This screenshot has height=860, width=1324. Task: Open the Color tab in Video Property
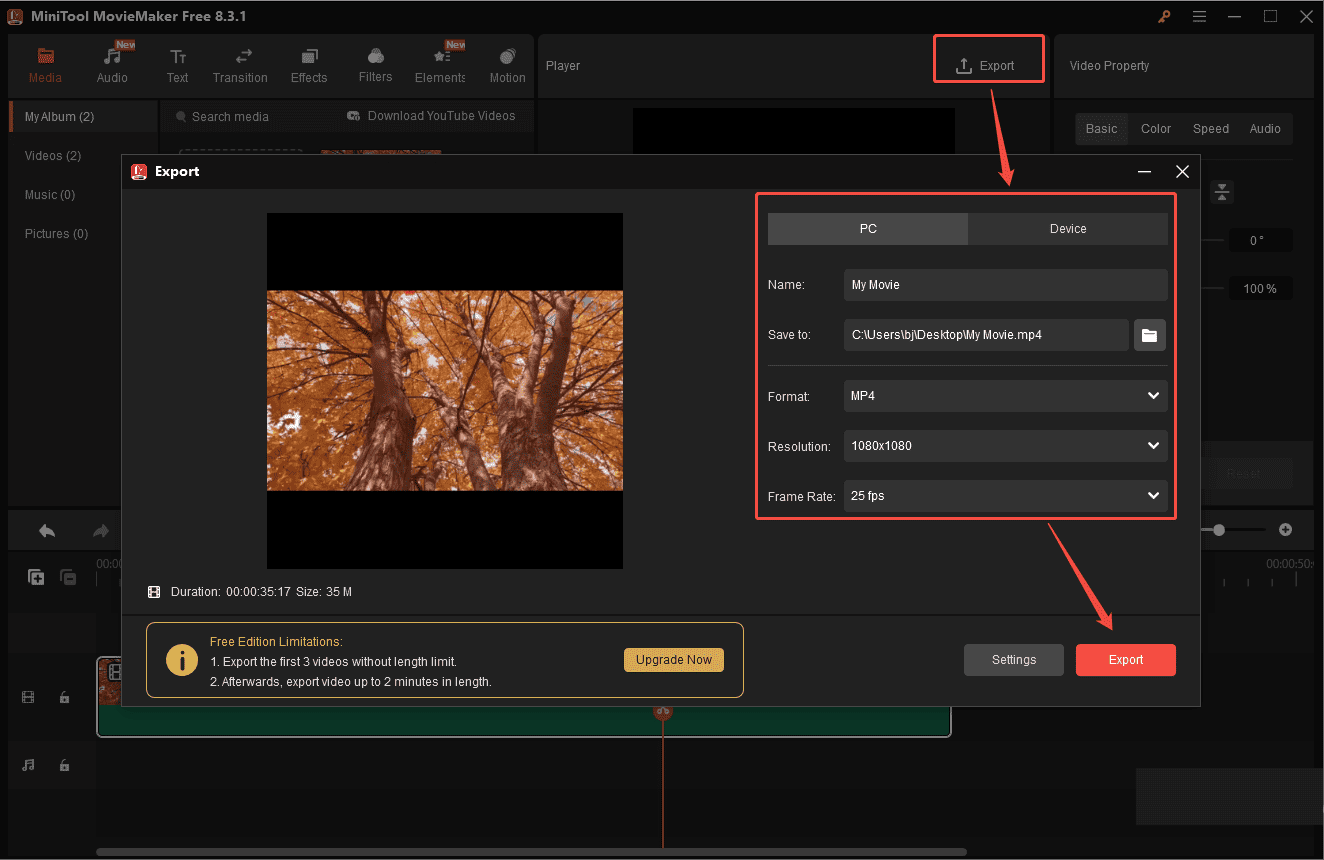[1155, 128]
